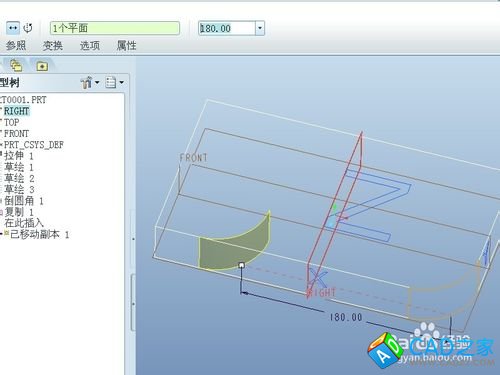Click the 180.00 offset value field
The image size is (500, 375).
227,28
